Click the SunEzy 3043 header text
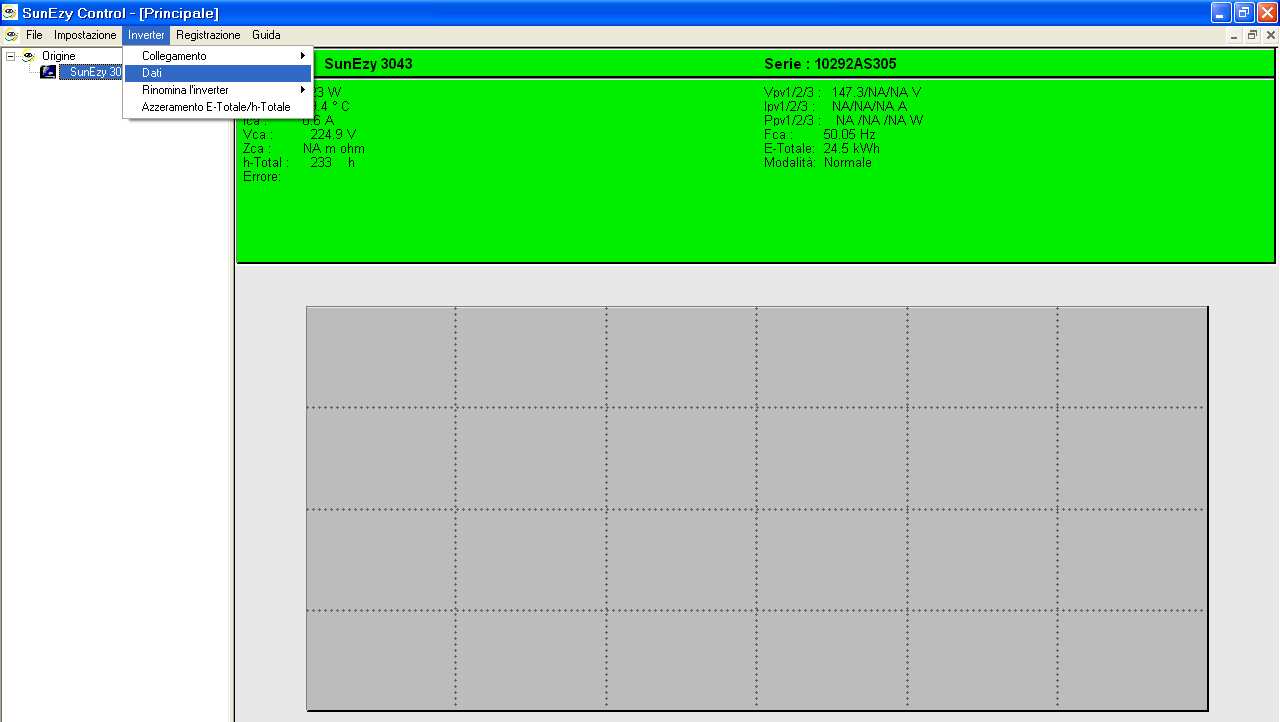The width and height of the screenshot is (1280, 722). (x=368, y=64)
